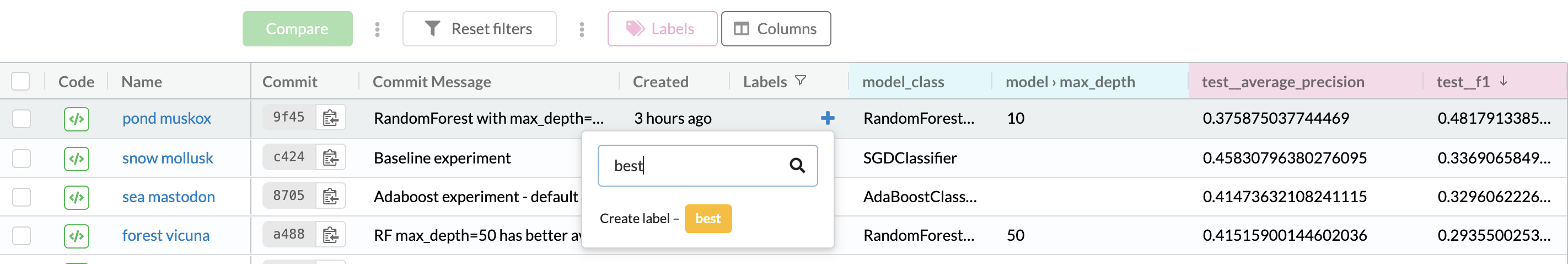Check the select-all header checkbox
Image resolution: width=1568 pixels, height=264 pixels.
click(x=21, y=82)
